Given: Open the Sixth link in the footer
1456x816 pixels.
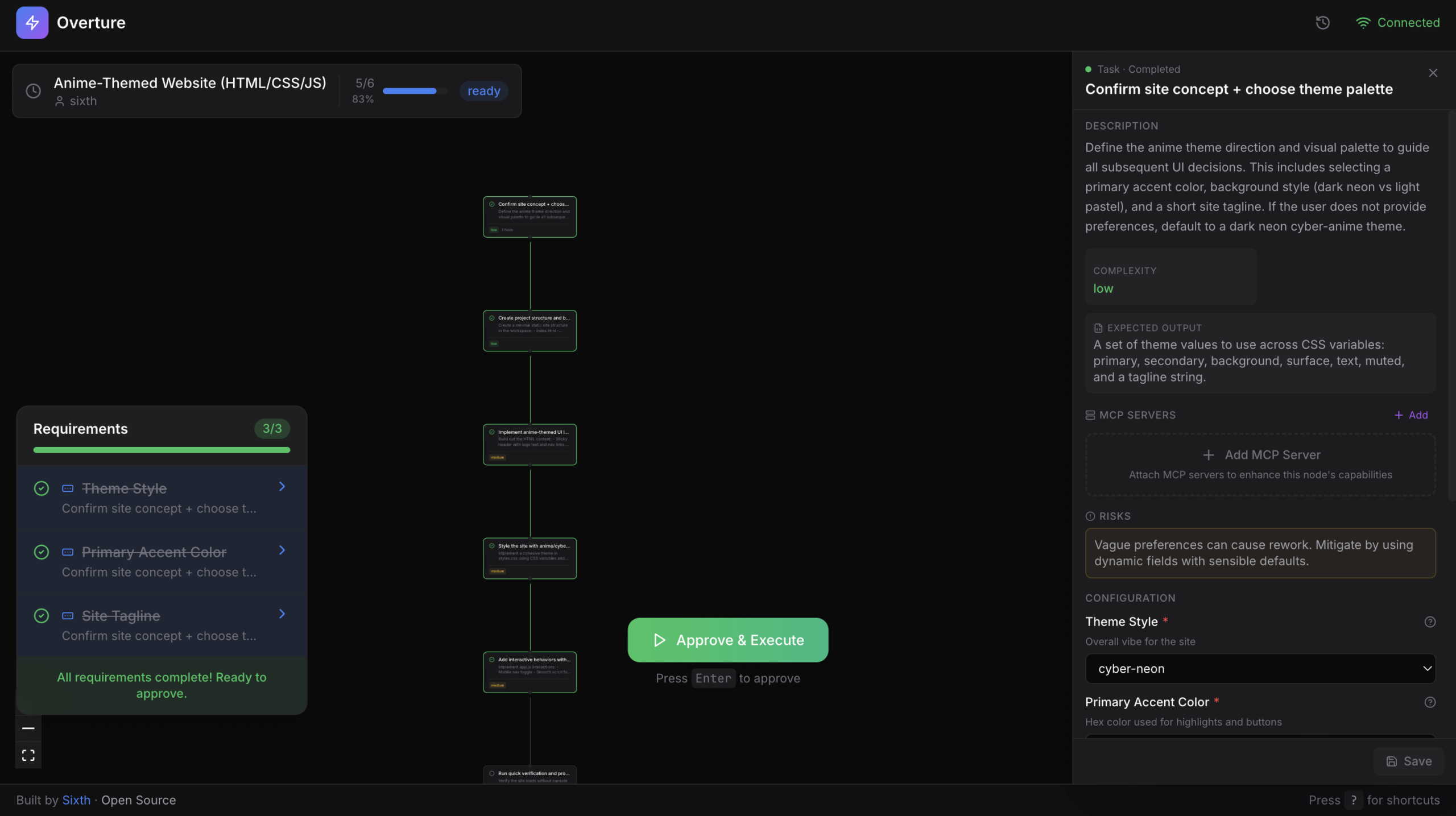Looking at the screenshot, I should tap(76, 800).
